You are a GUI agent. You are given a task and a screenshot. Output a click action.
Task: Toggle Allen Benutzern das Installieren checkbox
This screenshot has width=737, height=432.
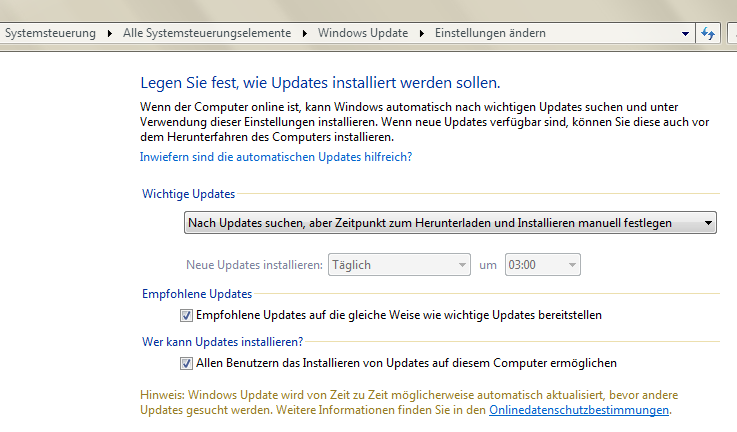(186, 363)
